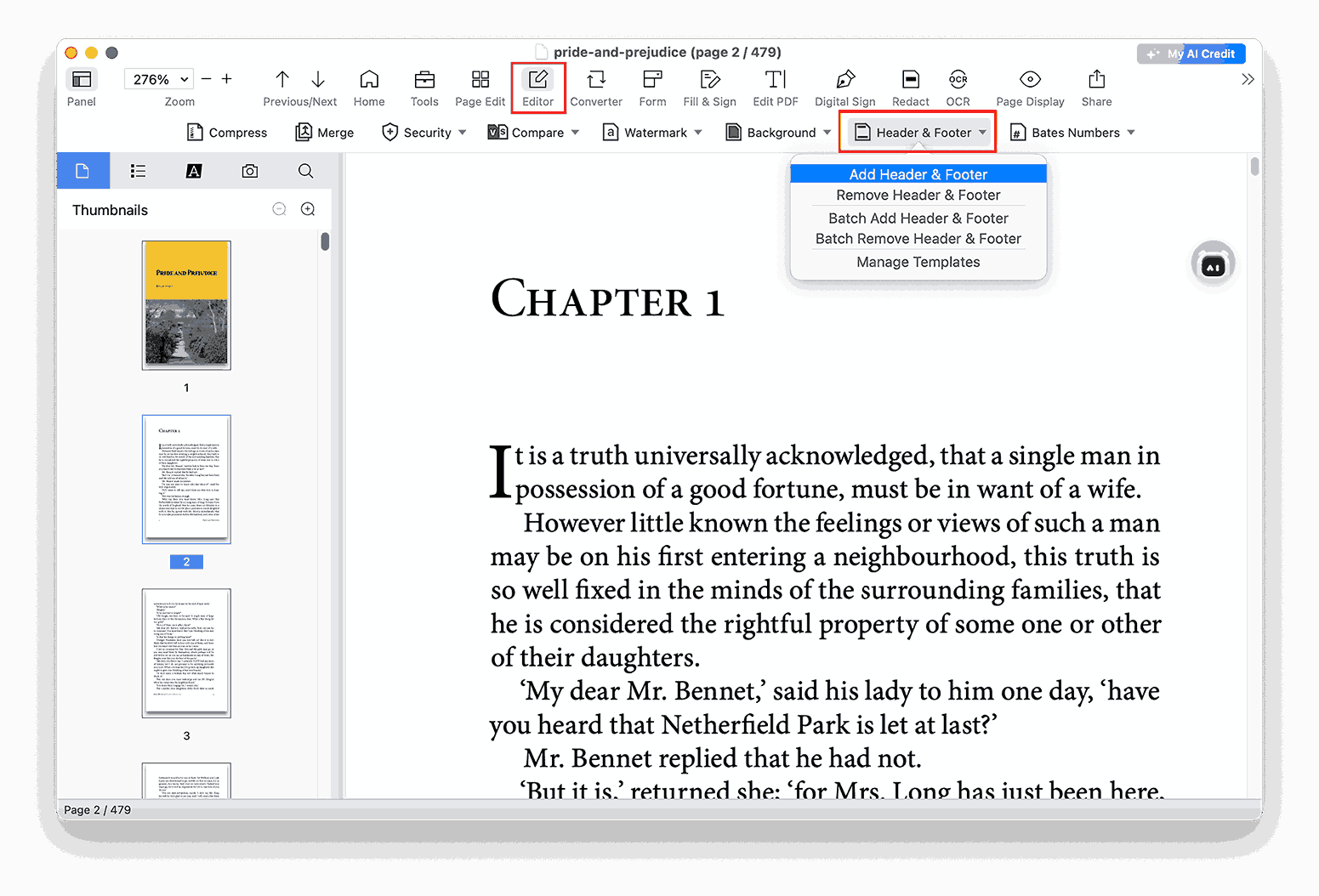Increase zoom with the plus button
The height and width of the screenshot is (896, 1319).
point(227,79)
